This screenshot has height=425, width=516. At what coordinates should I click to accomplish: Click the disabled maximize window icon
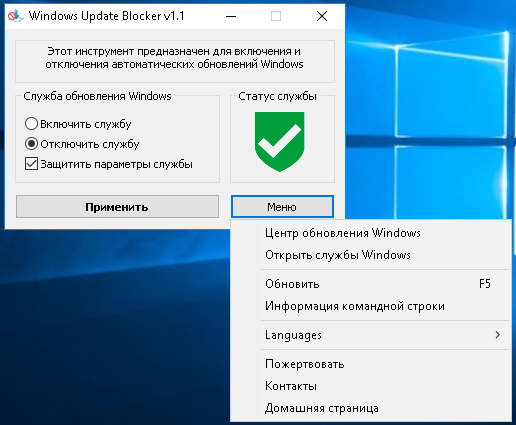[x=276, y=16]
